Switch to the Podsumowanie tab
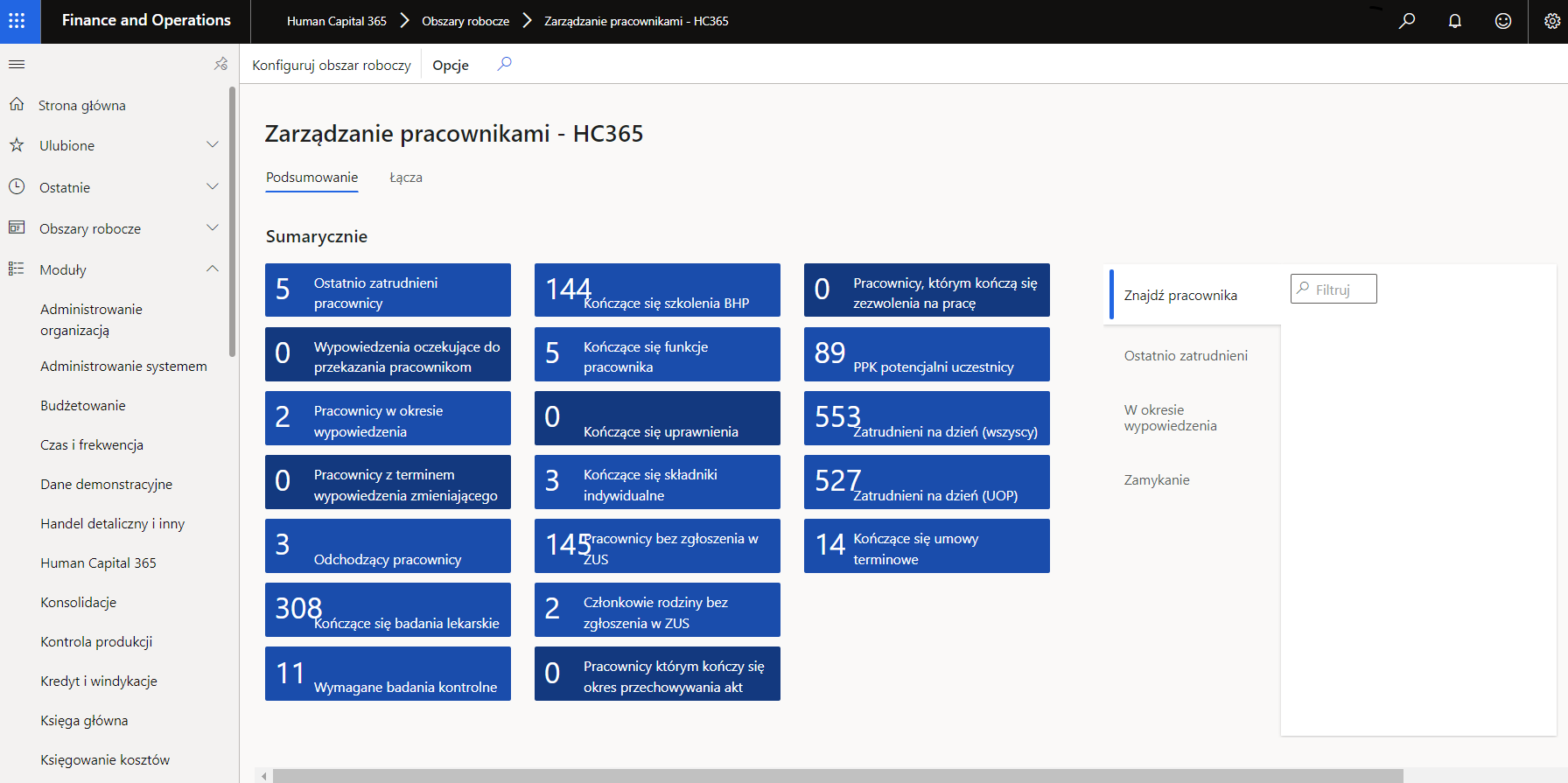This screenshot has width=1568, height=783. 312,178
